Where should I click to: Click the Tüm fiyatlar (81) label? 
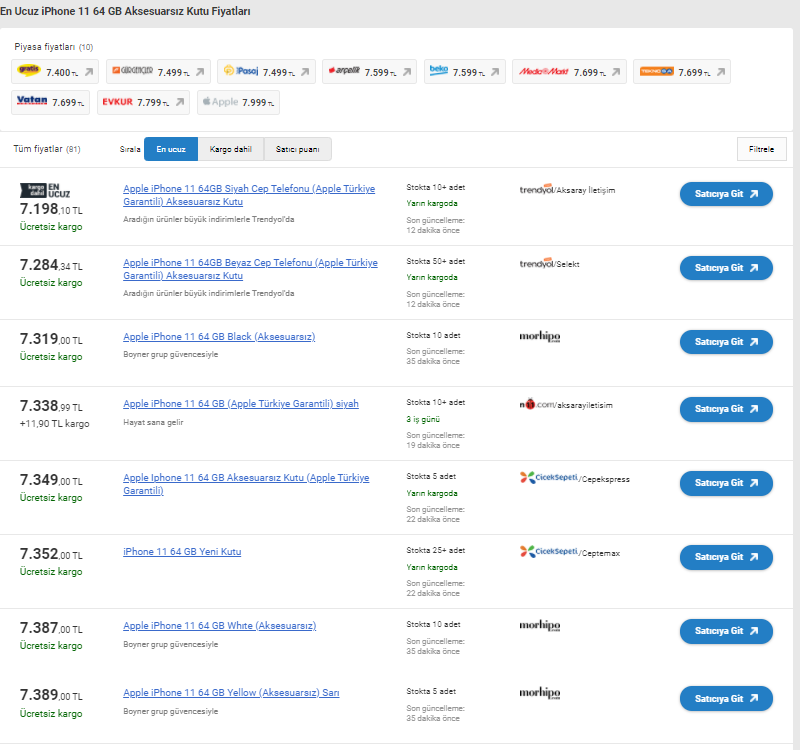(x=47, y=149)
